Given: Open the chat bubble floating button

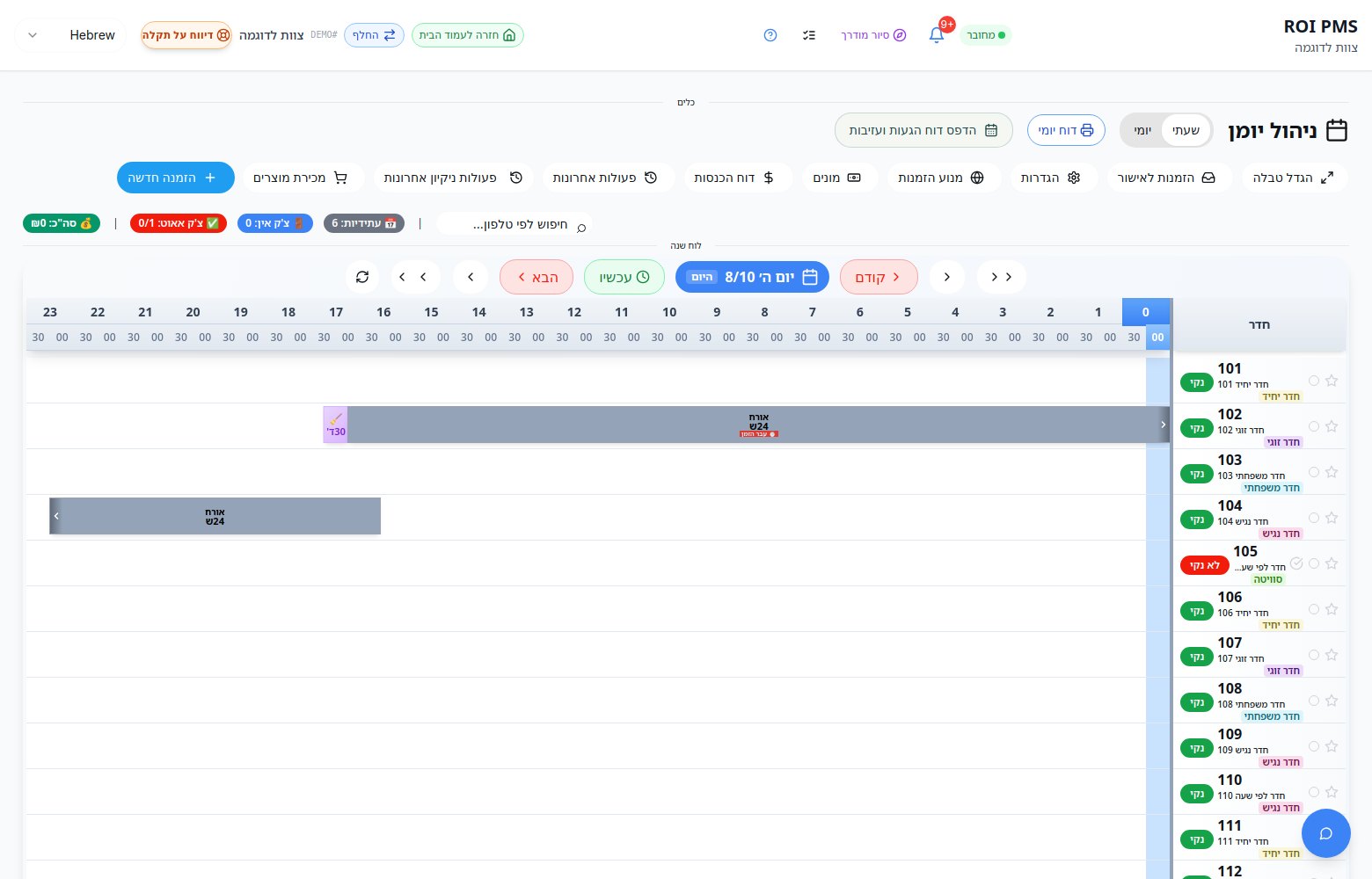Looking at the screenshot, I should tap(1326, 833).
